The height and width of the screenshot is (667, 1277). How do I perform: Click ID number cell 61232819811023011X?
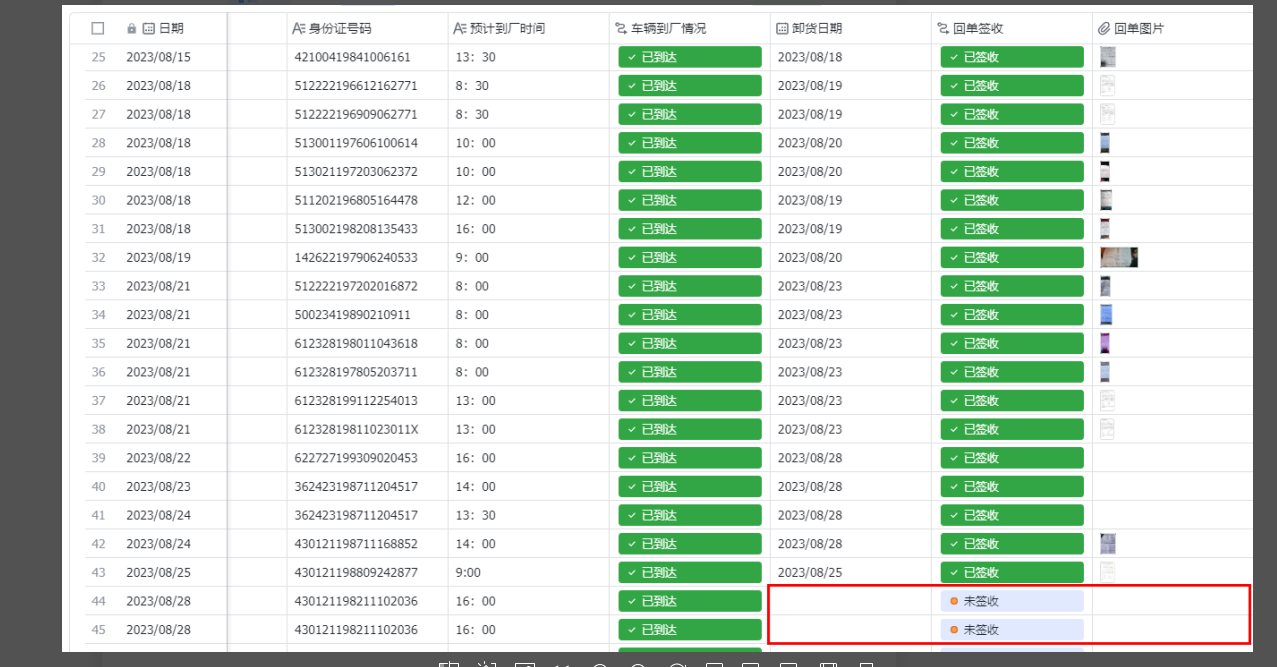(x=356, y=430)
